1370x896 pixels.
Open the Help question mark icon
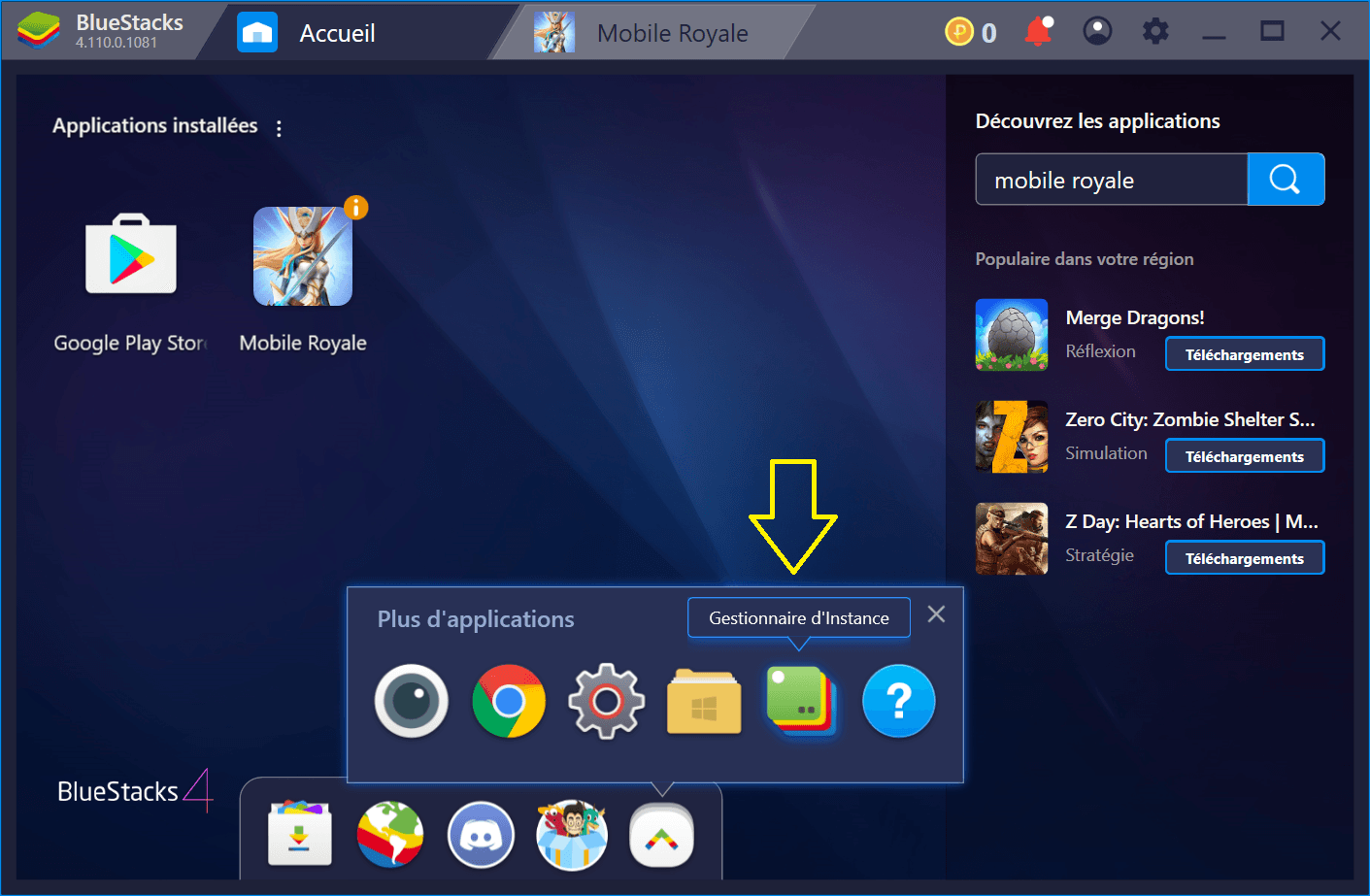pos(899,701)
